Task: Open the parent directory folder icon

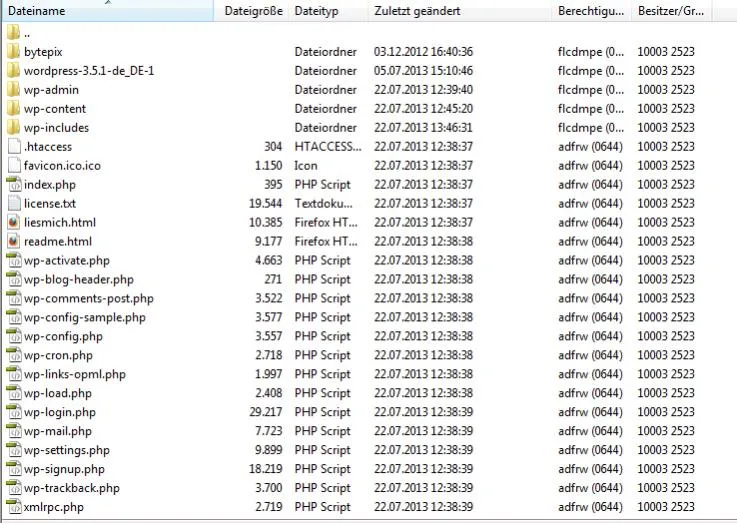Action: 14,32
